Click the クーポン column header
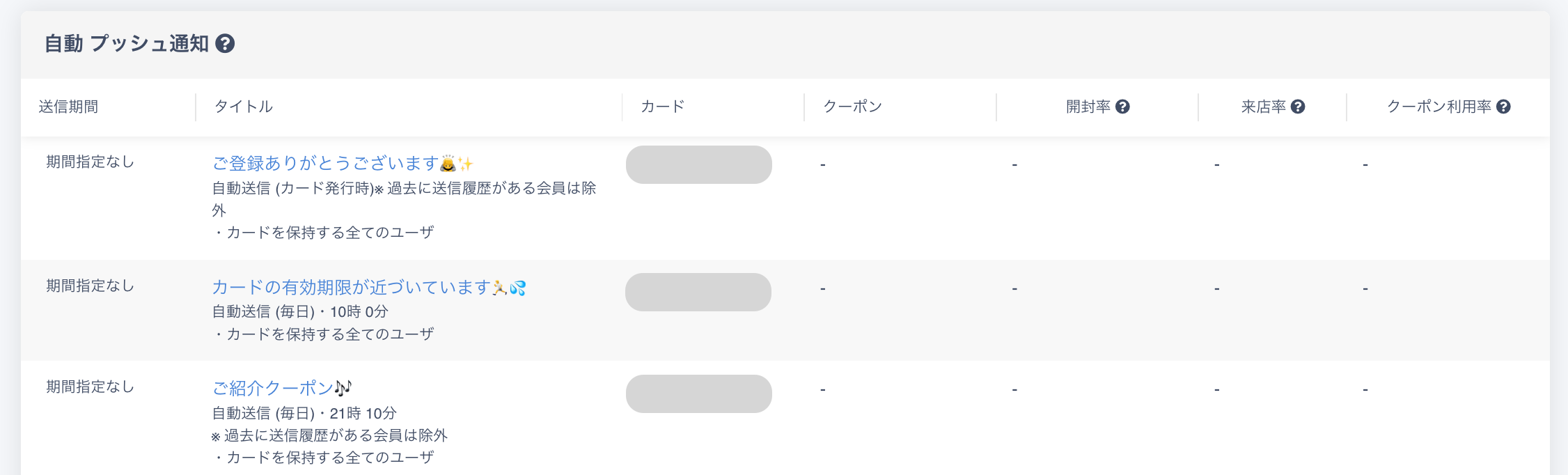This screenshot has width=1568, height=475. (x=852, y=107)
